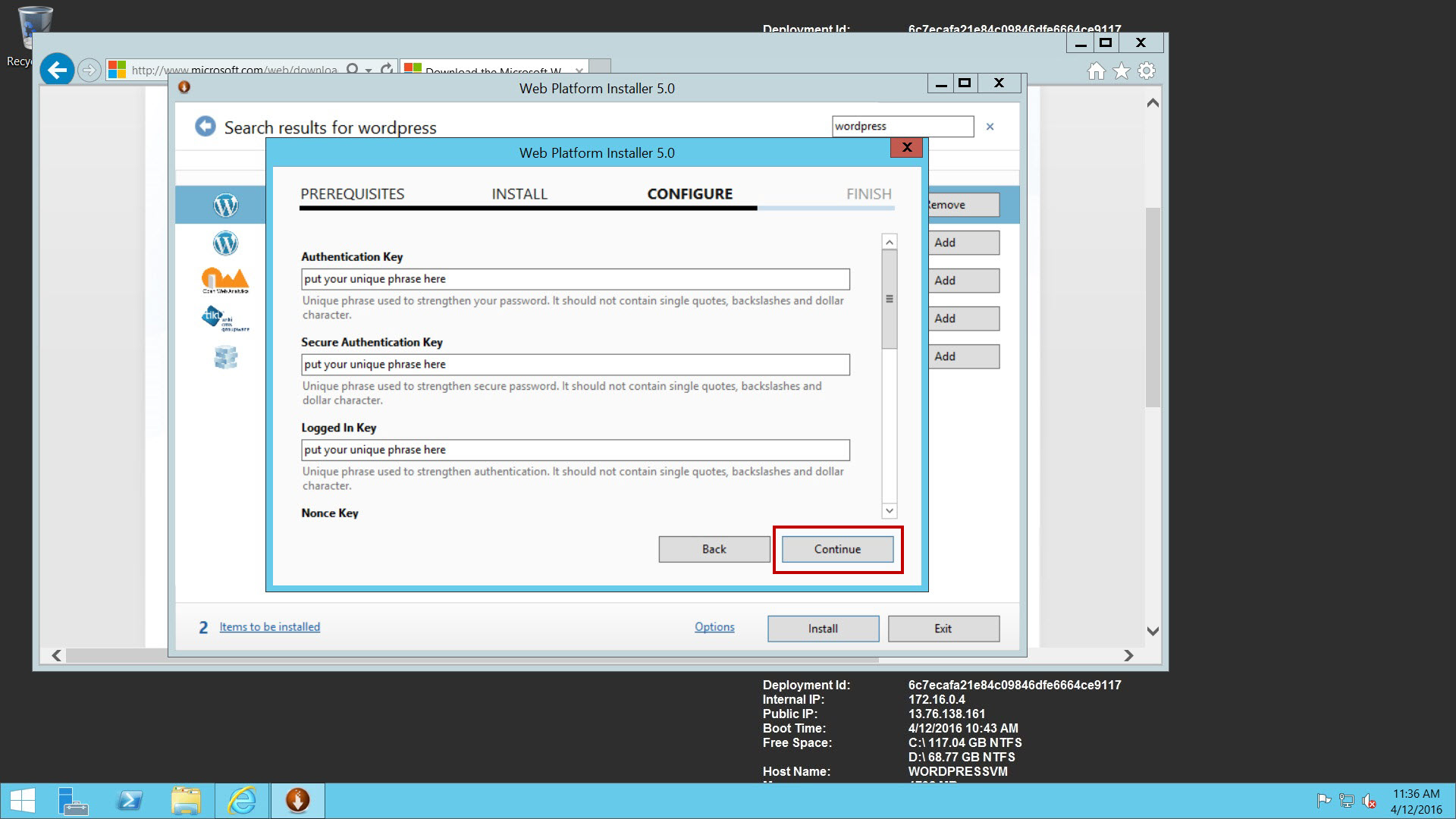The image size is (1456, 819).
Task: Click scroll down arrow of configure form
Action: (x=890, y=510)
